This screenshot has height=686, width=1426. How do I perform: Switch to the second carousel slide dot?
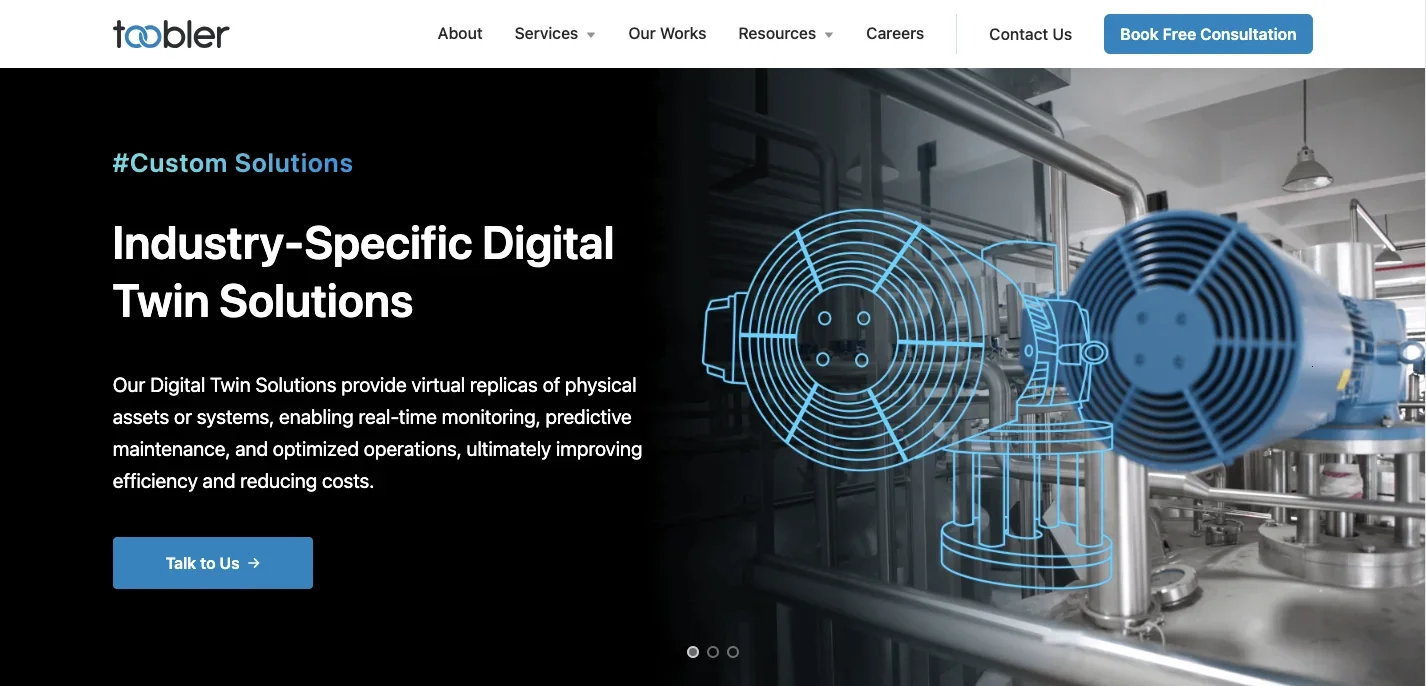click(713, 652)
